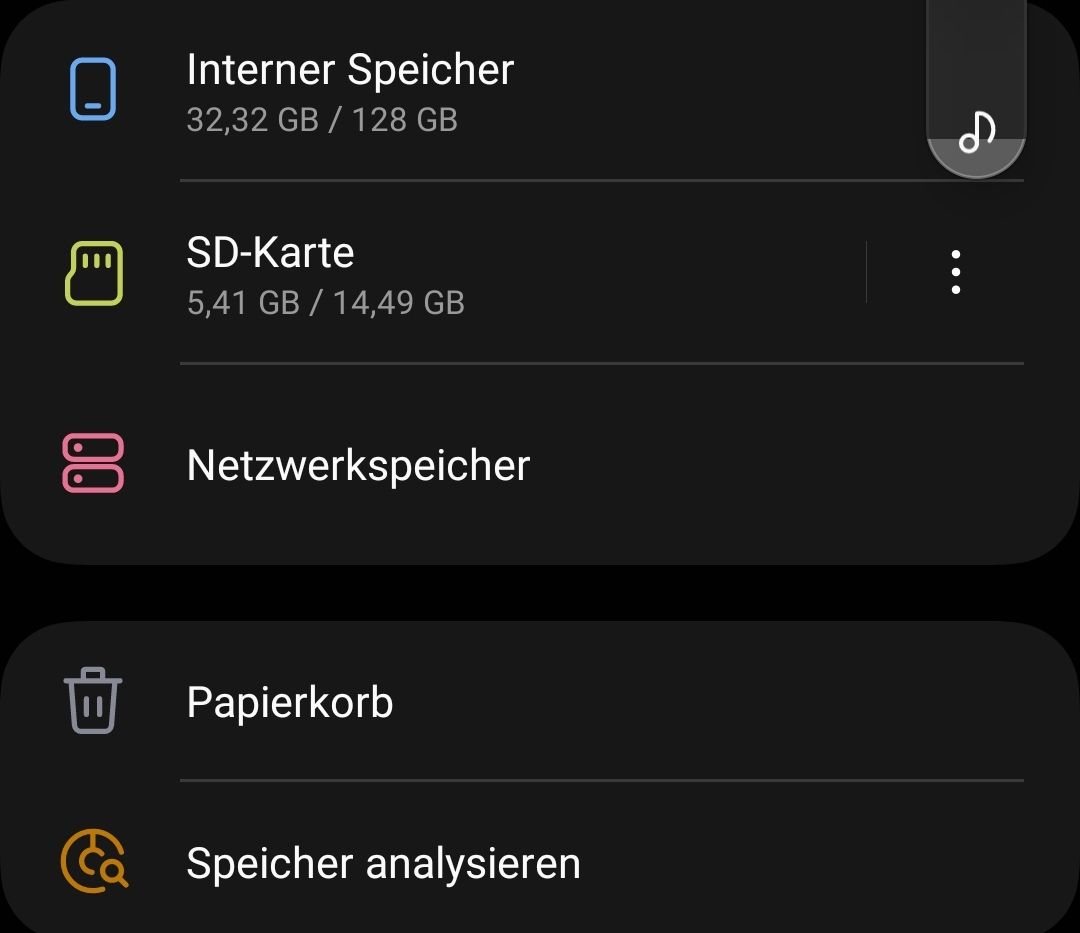Open the Netzwerkspeicher text label
This screenshot has width=1080, height=933.
point(358,465)
